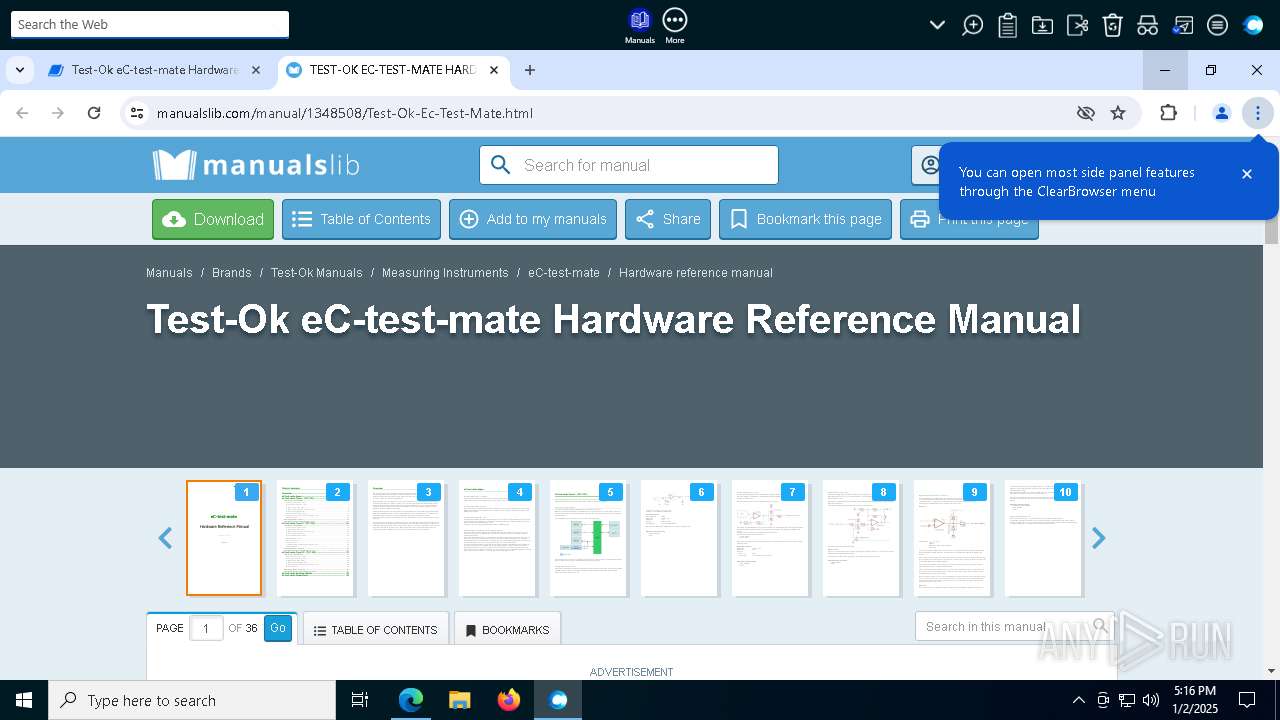Open a new tab with plus button

(x=530, y=70)
